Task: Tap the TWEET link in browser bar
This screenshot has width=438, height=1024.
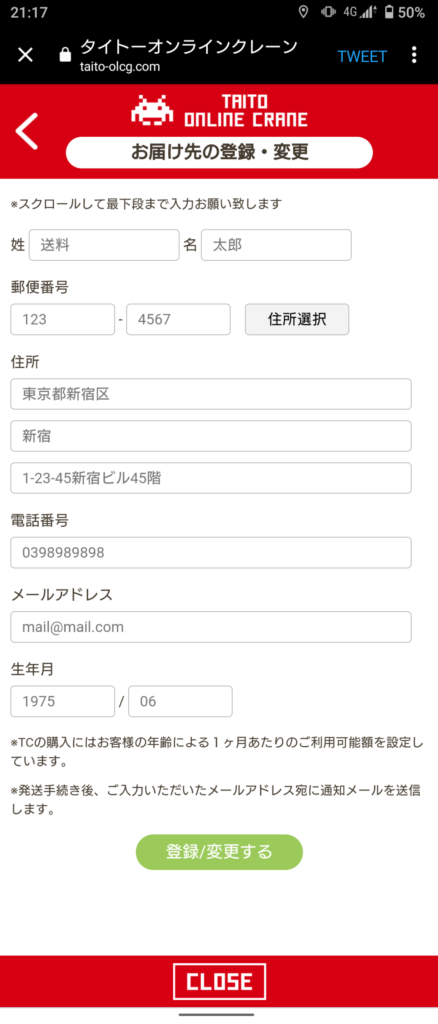Action: pyautogui.click(x=362, y=56)
